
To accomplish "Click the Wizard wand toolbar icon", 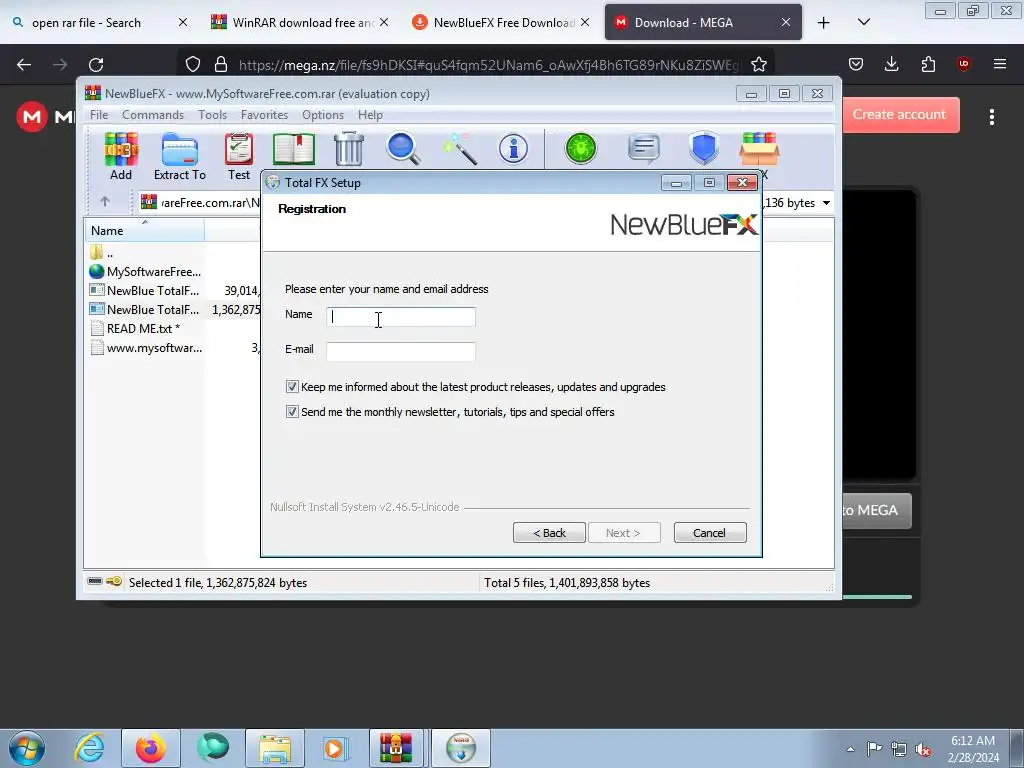I will coord(460,150).
